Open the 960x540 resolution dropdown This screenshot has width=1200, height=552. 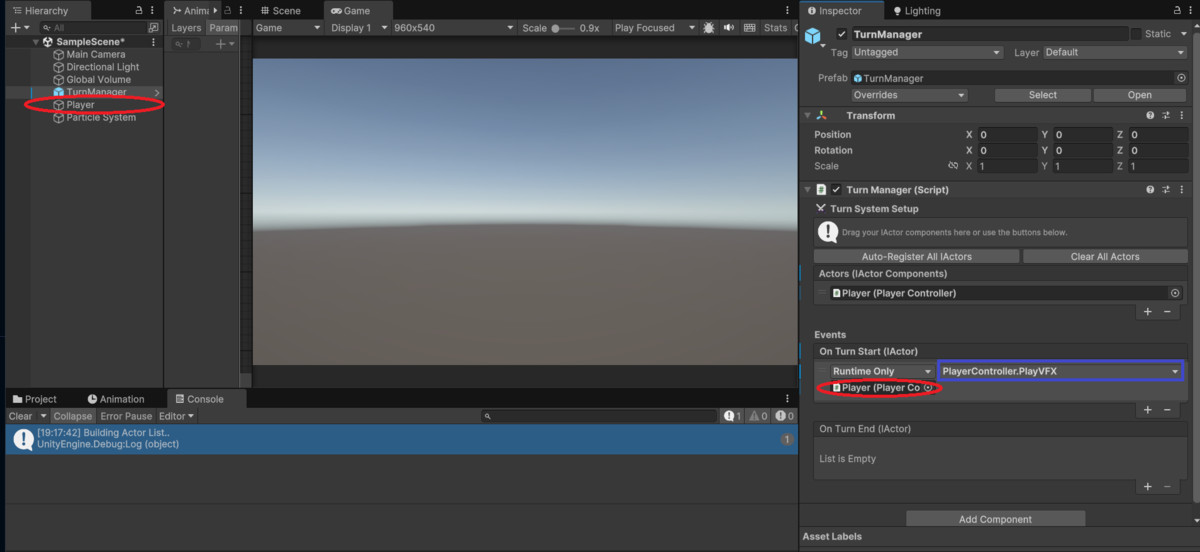453,28
